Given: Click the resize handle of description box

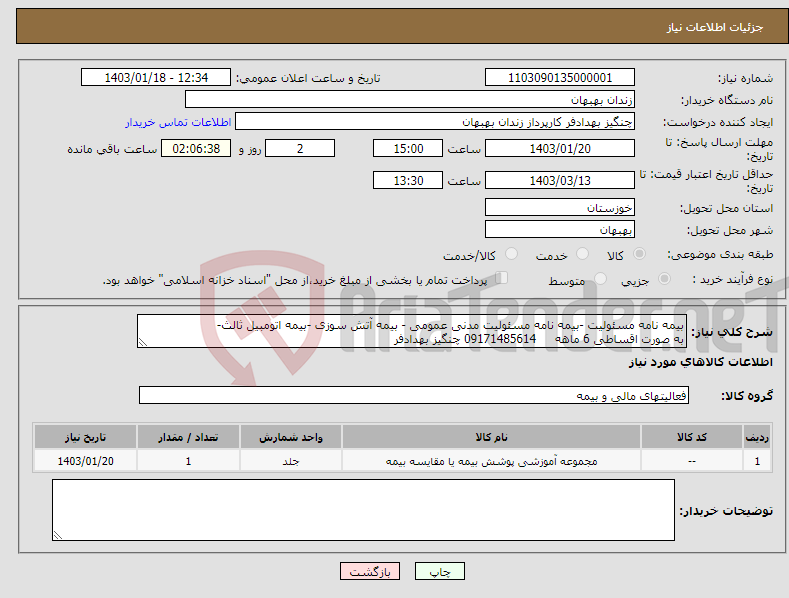Looking at the screenshot, I should (x=143, y=342).
